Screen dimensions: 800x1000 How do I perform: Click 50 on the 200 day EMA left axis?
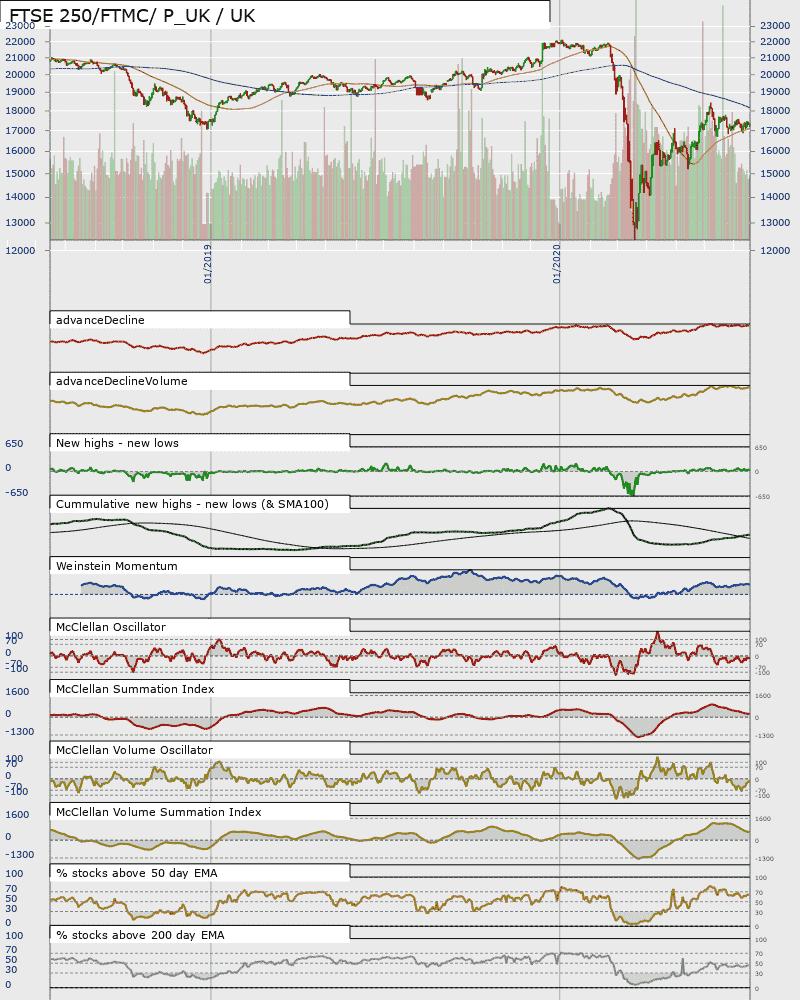point(11,960)
